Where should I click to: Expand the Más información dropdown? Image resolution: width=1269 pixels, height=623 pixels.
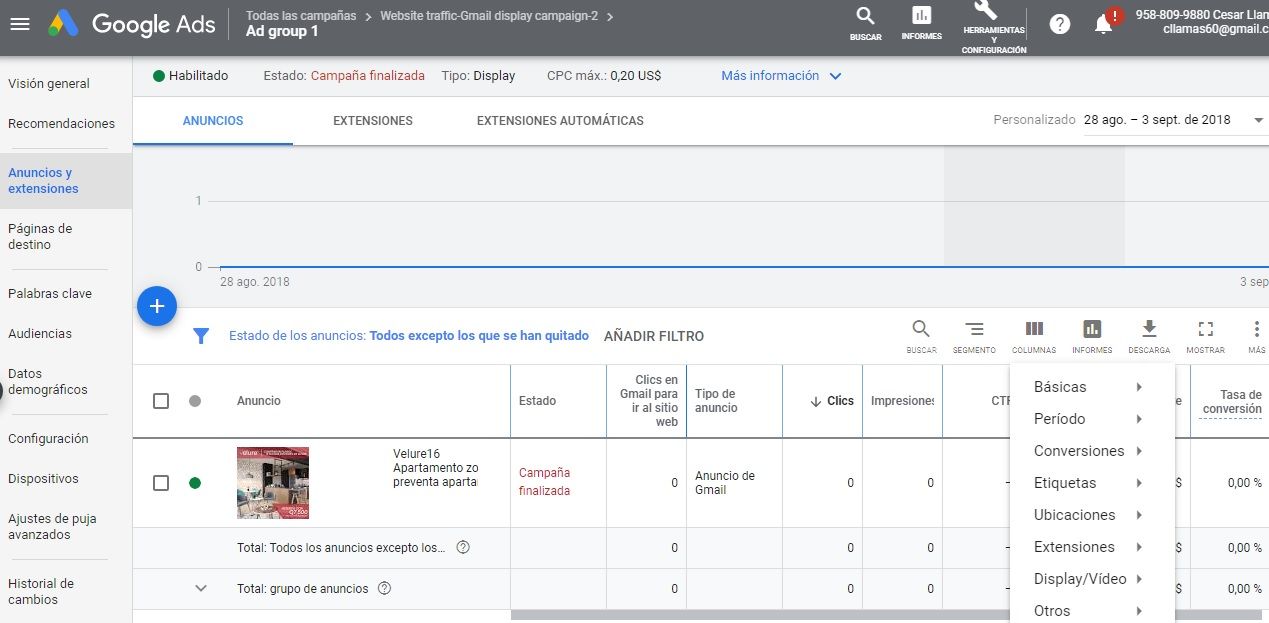(781, 76)
